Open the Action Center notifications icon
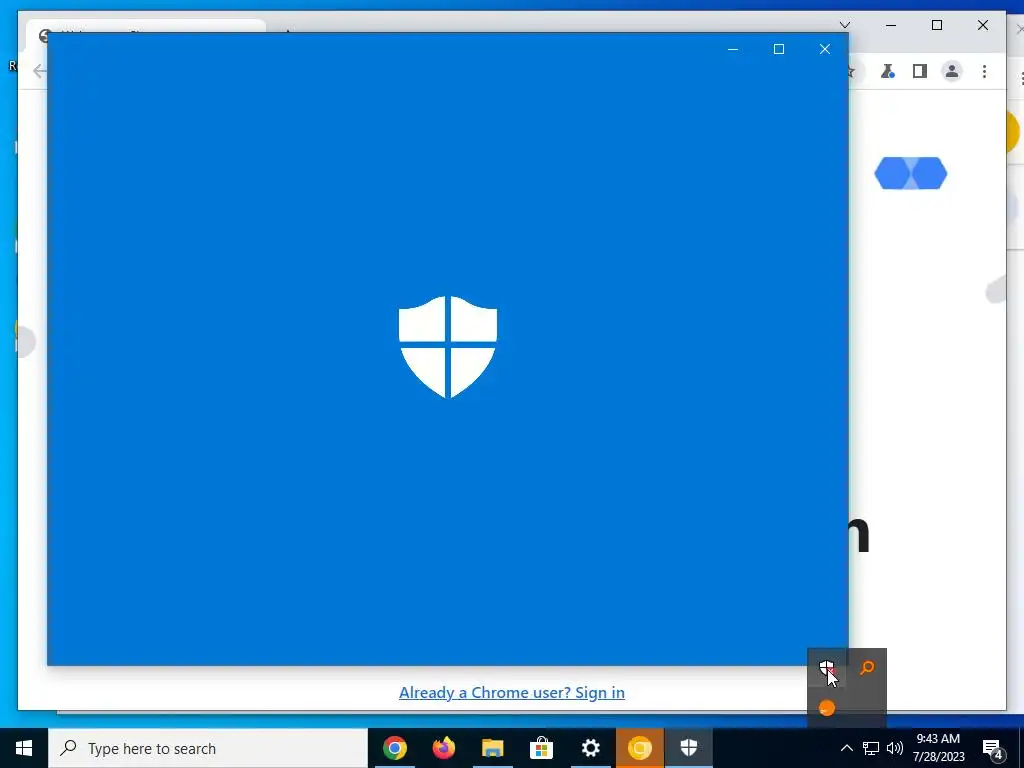Image resolution: width=1024 pixels, height=768 pixels. pos(993,748)
